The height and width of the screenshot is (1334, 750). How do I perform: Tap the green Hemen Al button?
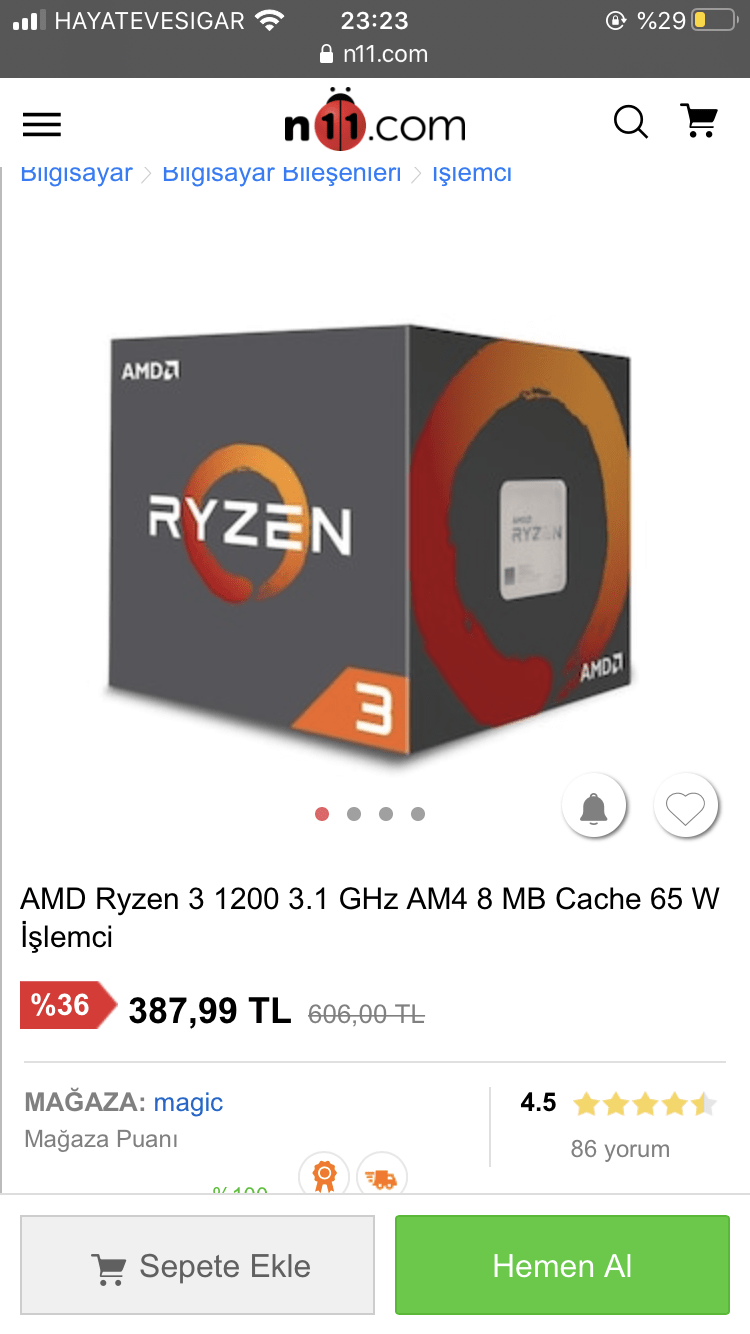pos(562,1265)
